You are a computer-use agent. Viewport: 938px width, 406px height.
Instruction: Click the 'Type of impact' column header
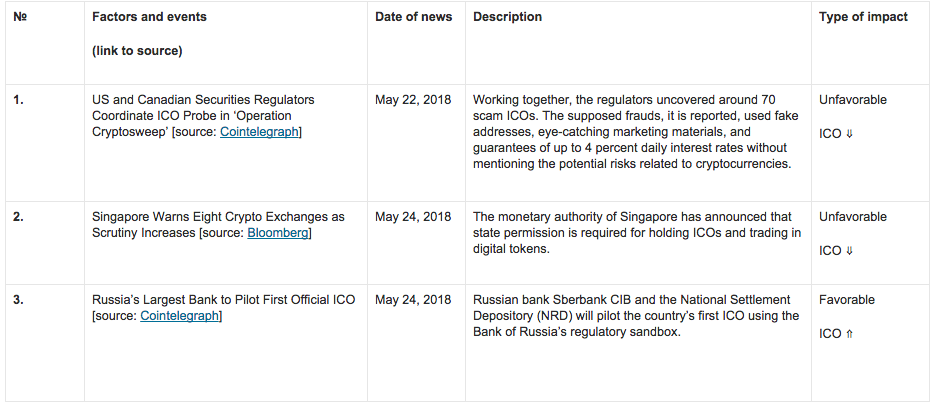pyautogui.click(x=863, y=17)
